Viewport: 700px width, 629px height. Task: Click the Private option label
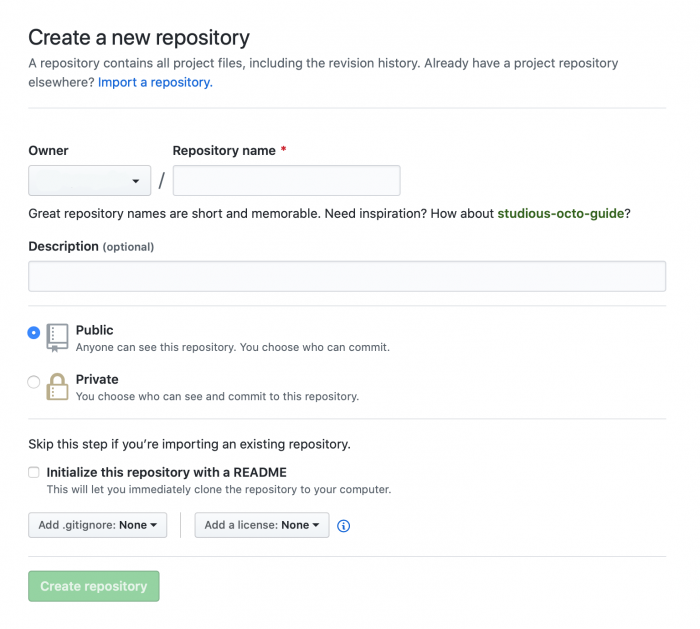[97, 379]
